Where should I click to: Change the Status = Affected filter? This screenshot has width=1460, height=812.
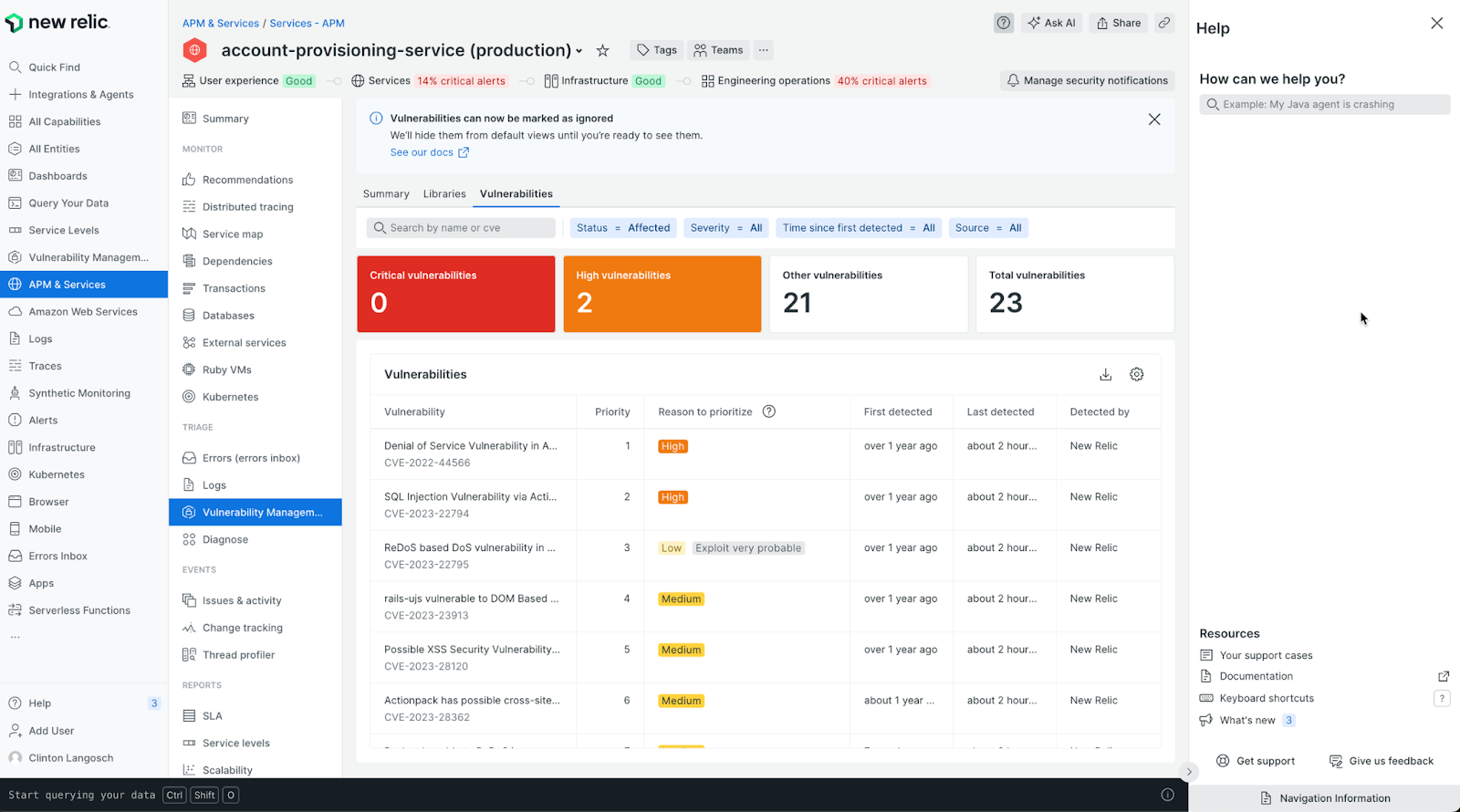pyautogui.click(x=623, y=228)
